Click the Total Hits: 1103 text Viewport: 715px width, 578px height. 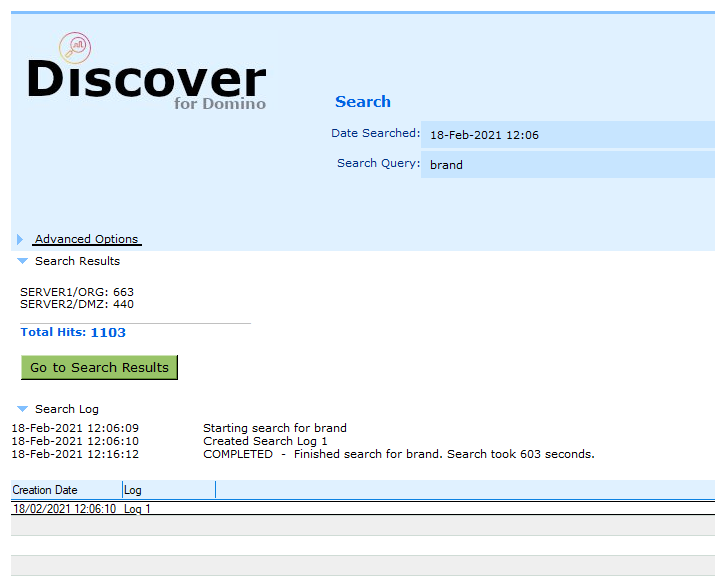click(73, 332)
